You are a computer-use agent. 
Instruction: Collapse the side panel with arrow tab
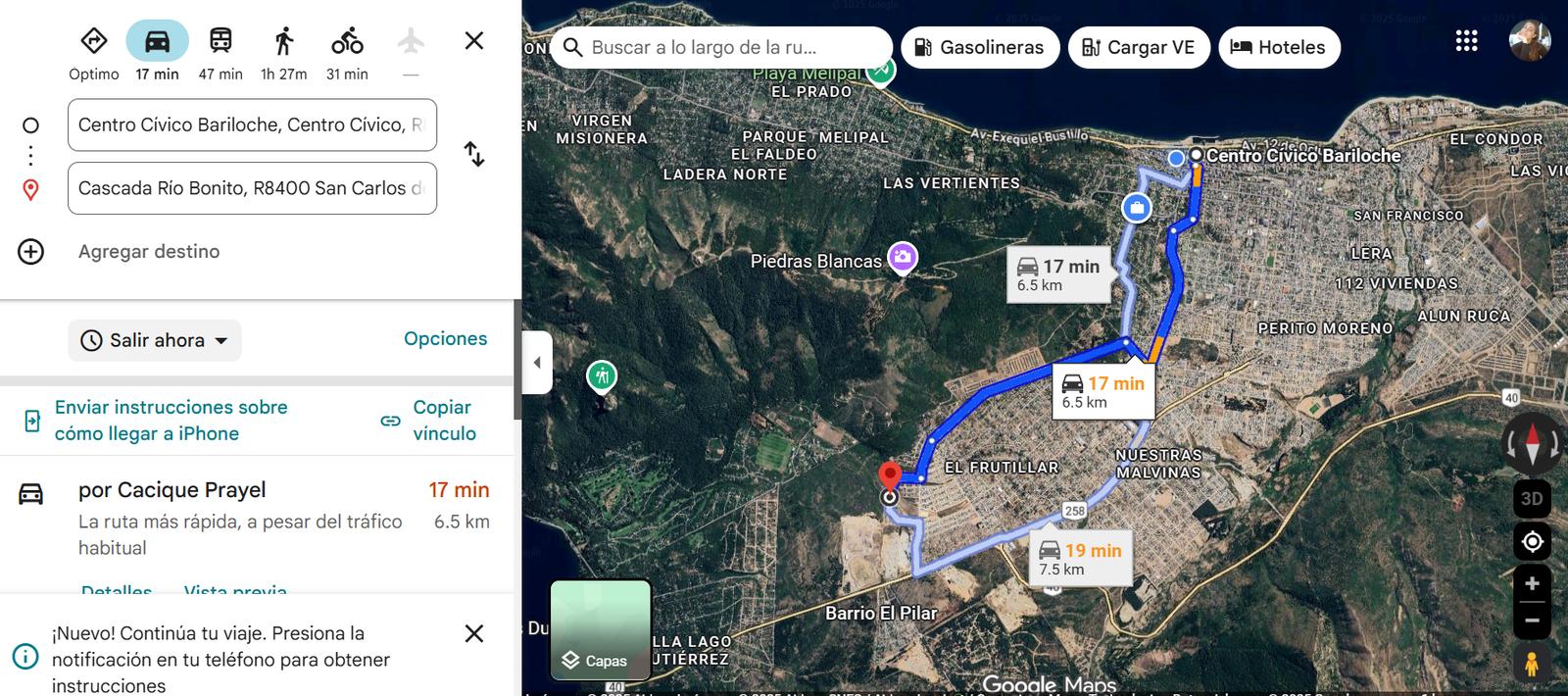pos(537,363)
